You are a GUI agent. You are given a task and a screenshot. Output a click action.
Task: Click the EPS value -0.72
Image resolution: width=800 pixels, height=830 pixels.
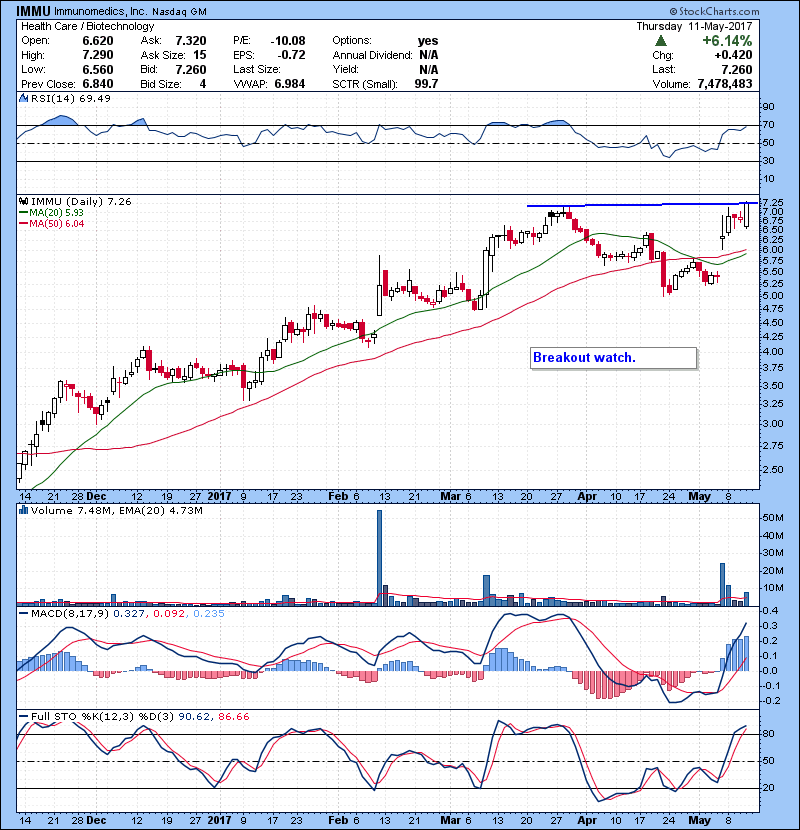292,55
